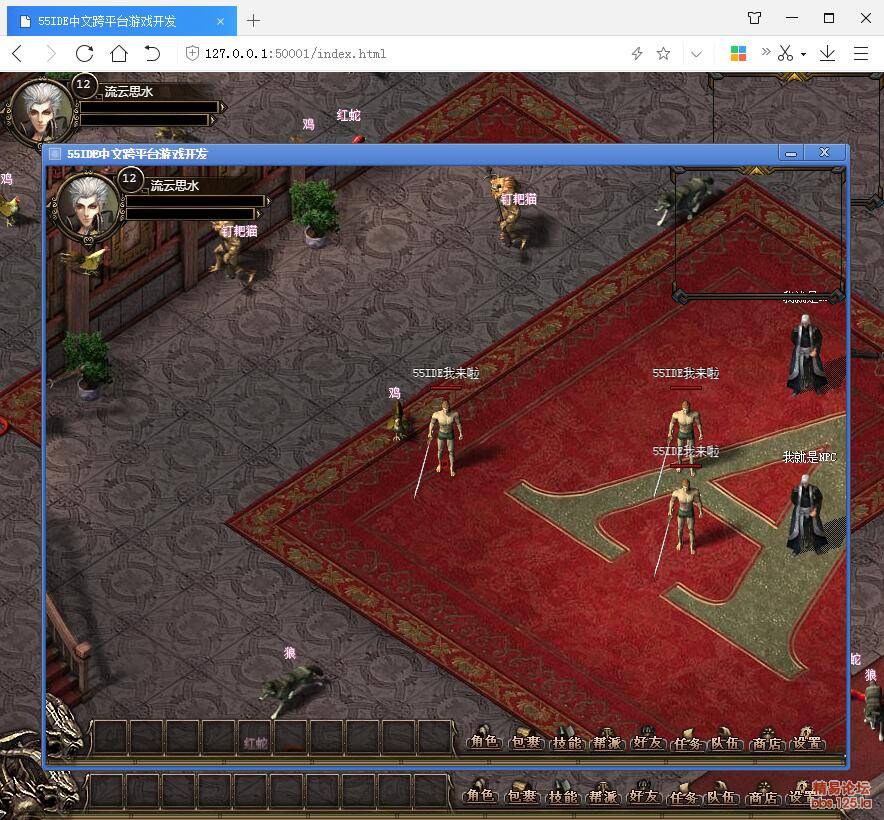The width and height of the screenshot is (884, 820).
Task: Expand hidden toolbar extensions with double chevron
Action: click(x=766, y=52)
